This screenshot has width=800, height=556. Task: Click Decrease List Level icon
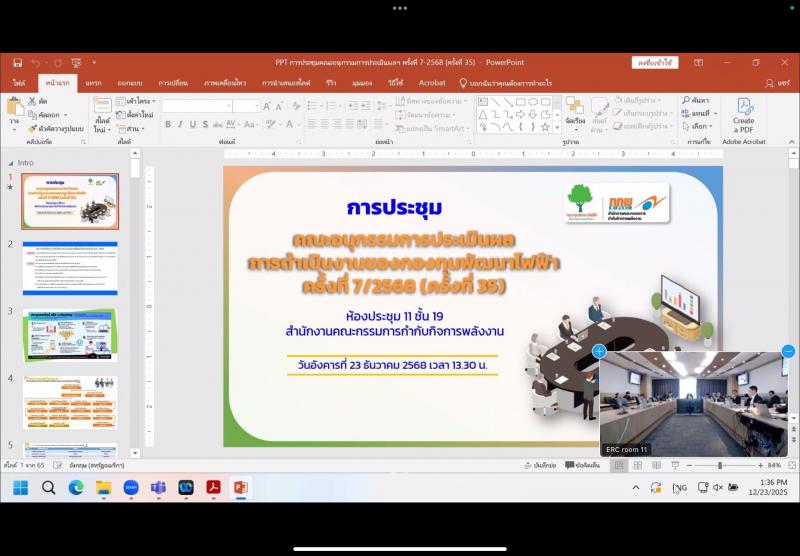point(352,106)
